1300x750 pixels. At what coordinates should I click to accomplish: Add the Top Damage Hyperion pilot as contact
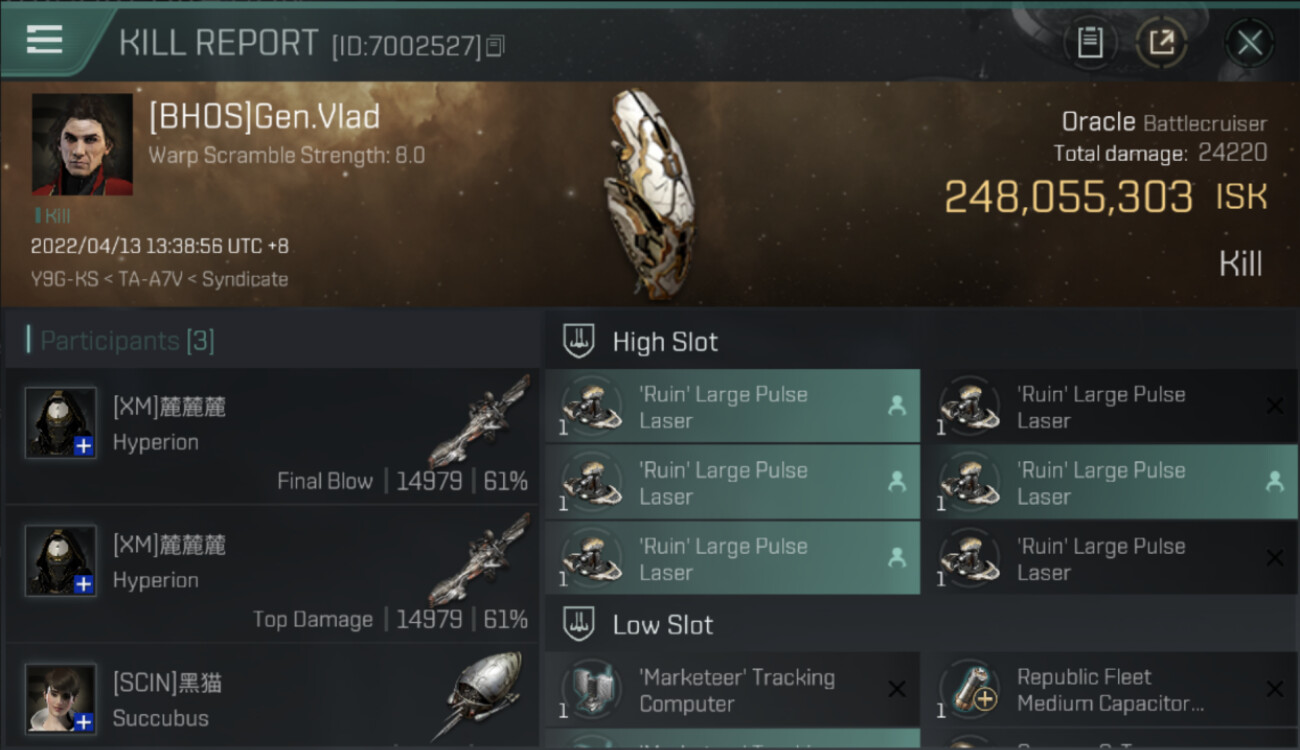(x=84, y=584)
